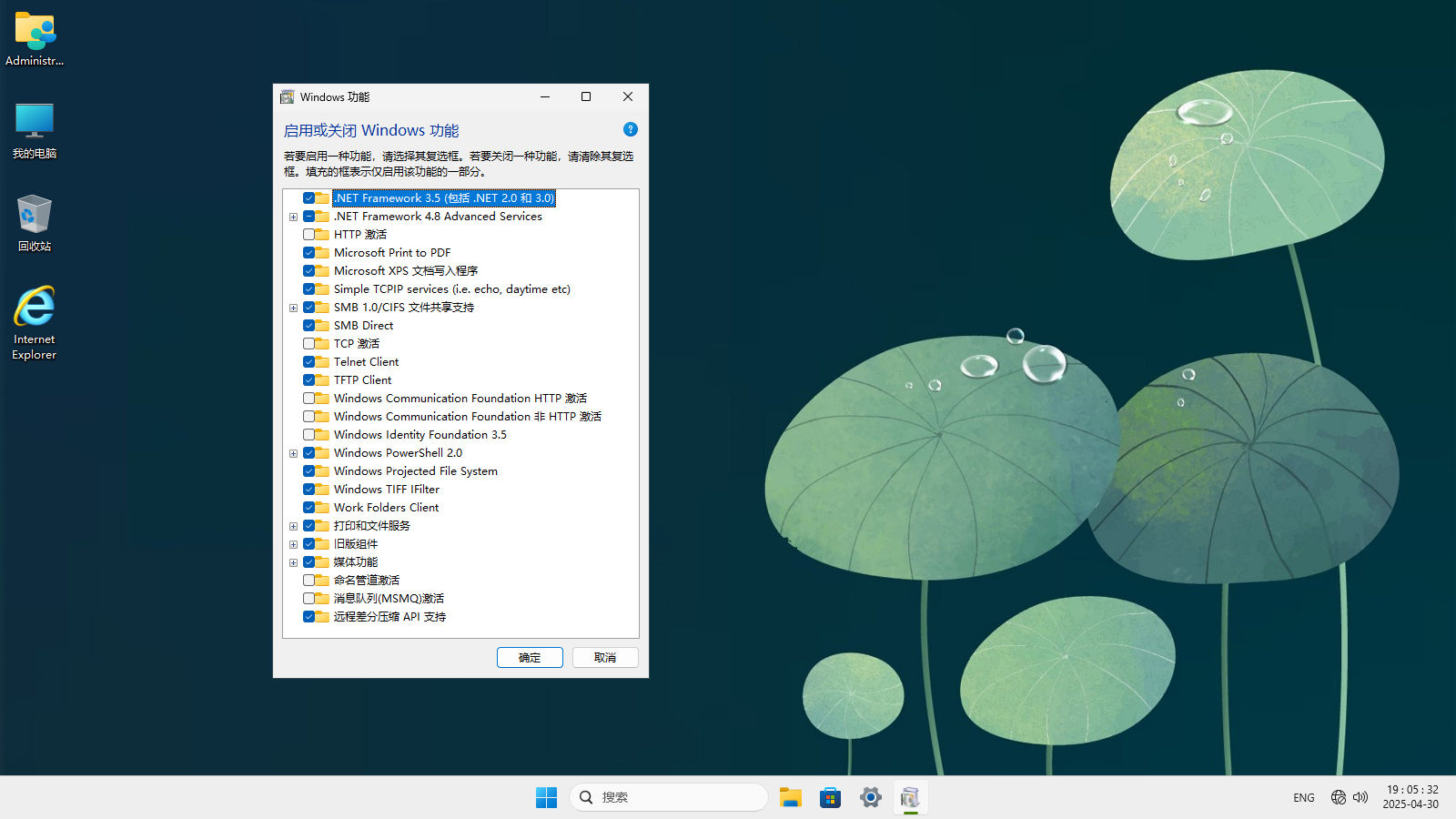
Task: Expand the 打印和文件服务 node
Action: [293, 526]
